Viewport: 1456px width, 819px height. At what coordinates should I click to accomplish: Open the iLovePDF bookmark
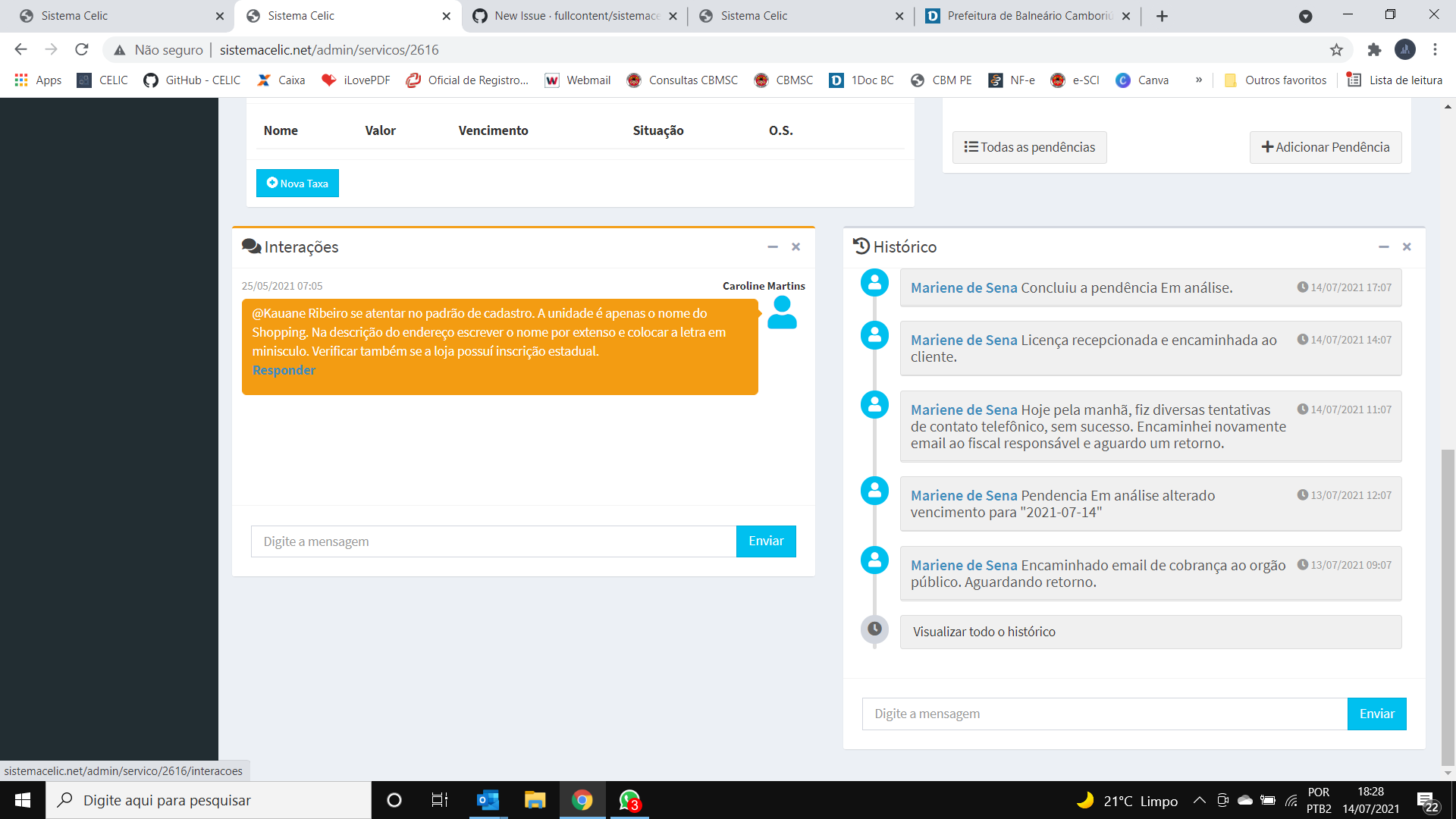(356, 80)
